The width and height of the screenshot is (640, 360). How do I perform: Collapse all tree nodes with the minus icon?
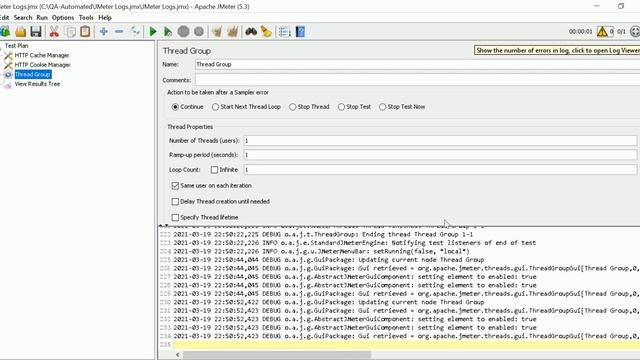click(x=119, y=31)
